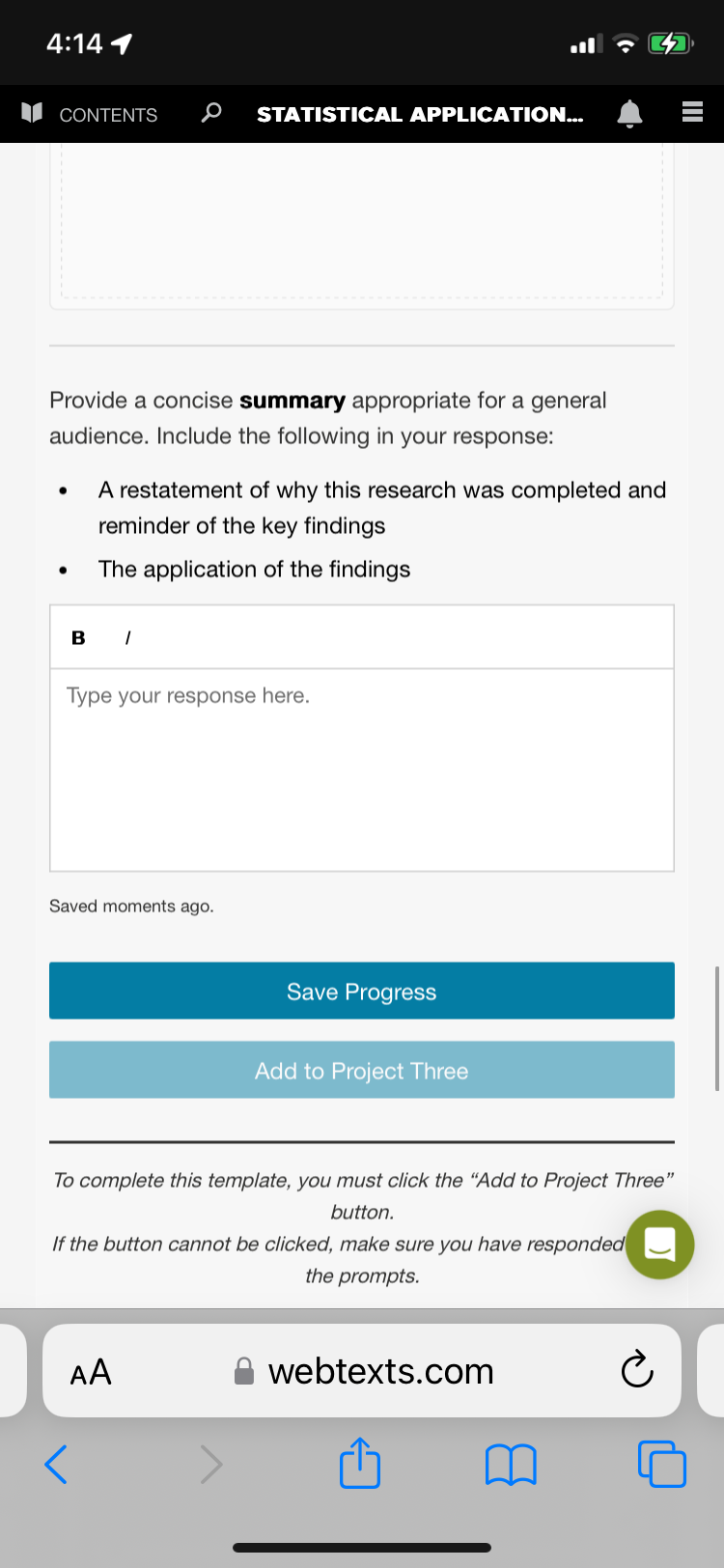Toggle bold formatting in editor
Image resolution: width=724 pixels, height=1568 pixels.
point(78,637)
